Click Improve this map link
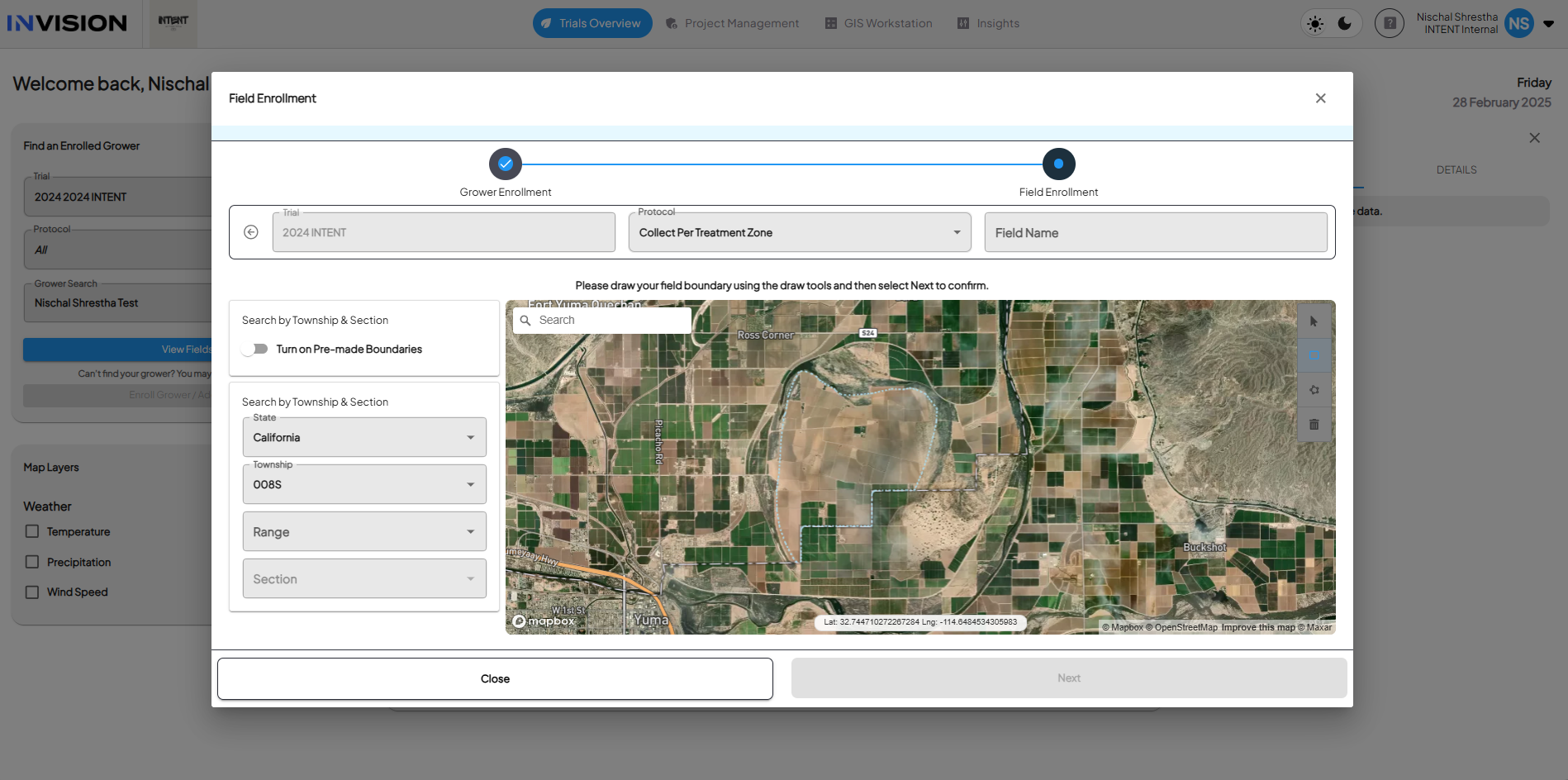 pos(1258,627)
